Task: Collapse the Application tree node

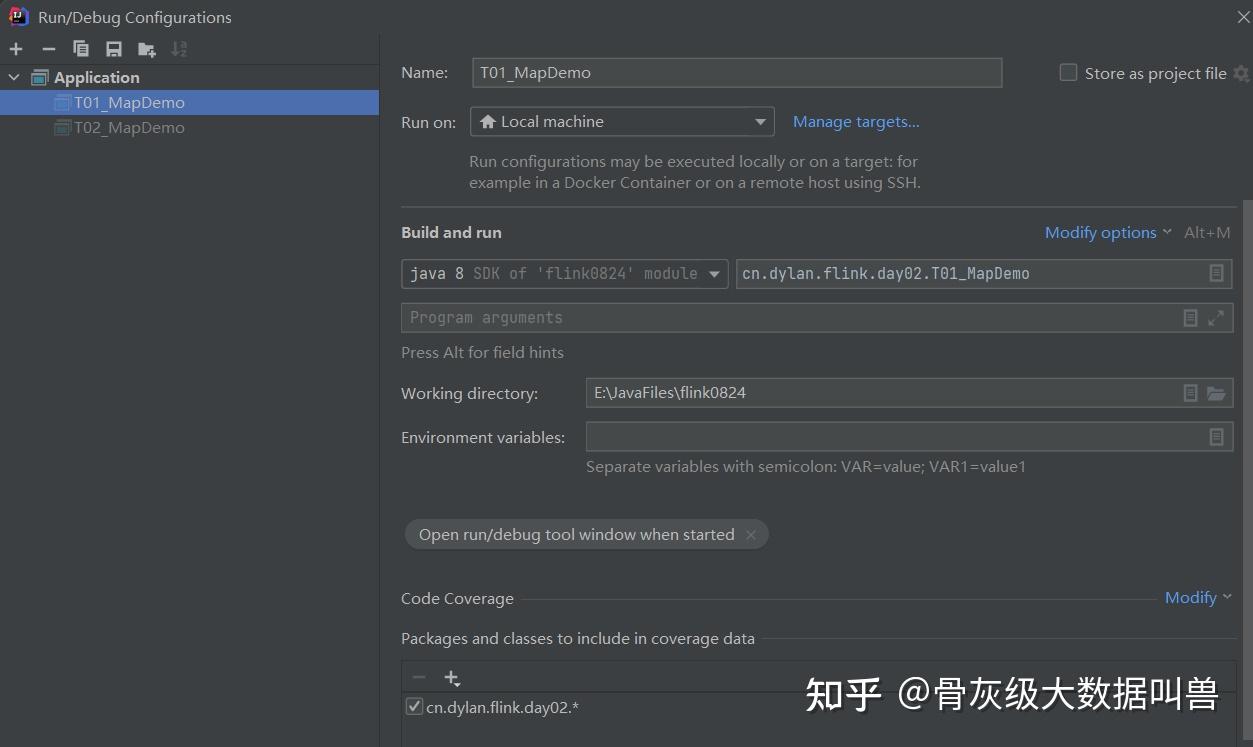Action: click(13, 77)
